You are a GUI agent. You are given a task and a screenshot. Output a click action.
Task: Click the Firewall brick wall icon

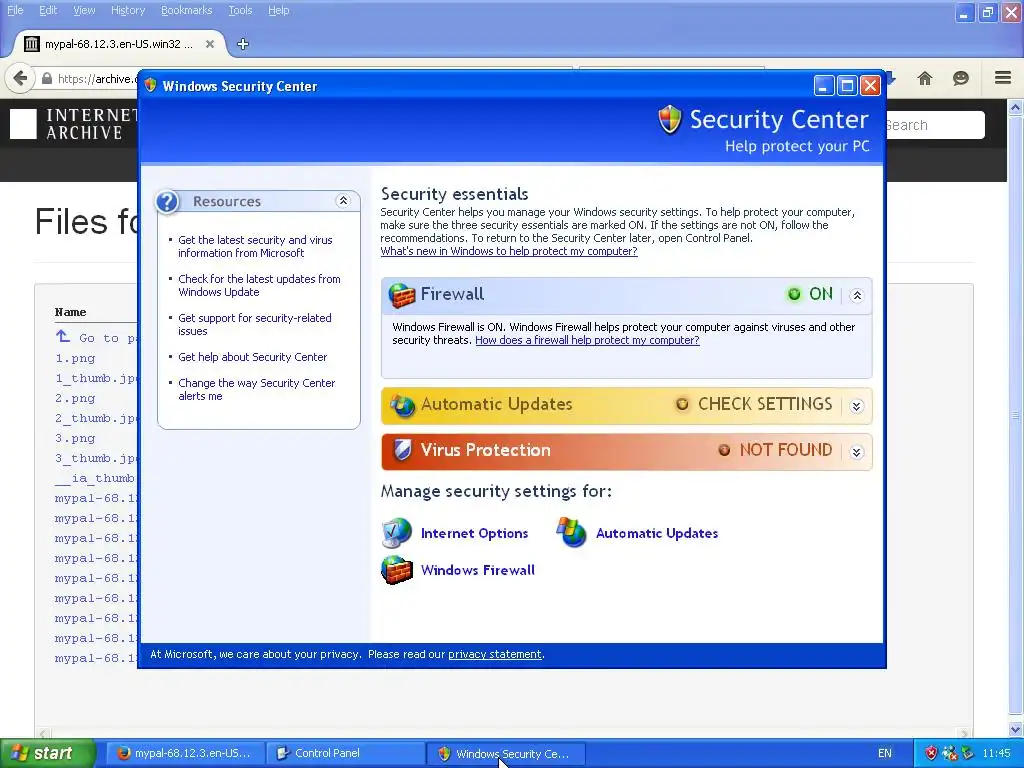tap(402, 295)
